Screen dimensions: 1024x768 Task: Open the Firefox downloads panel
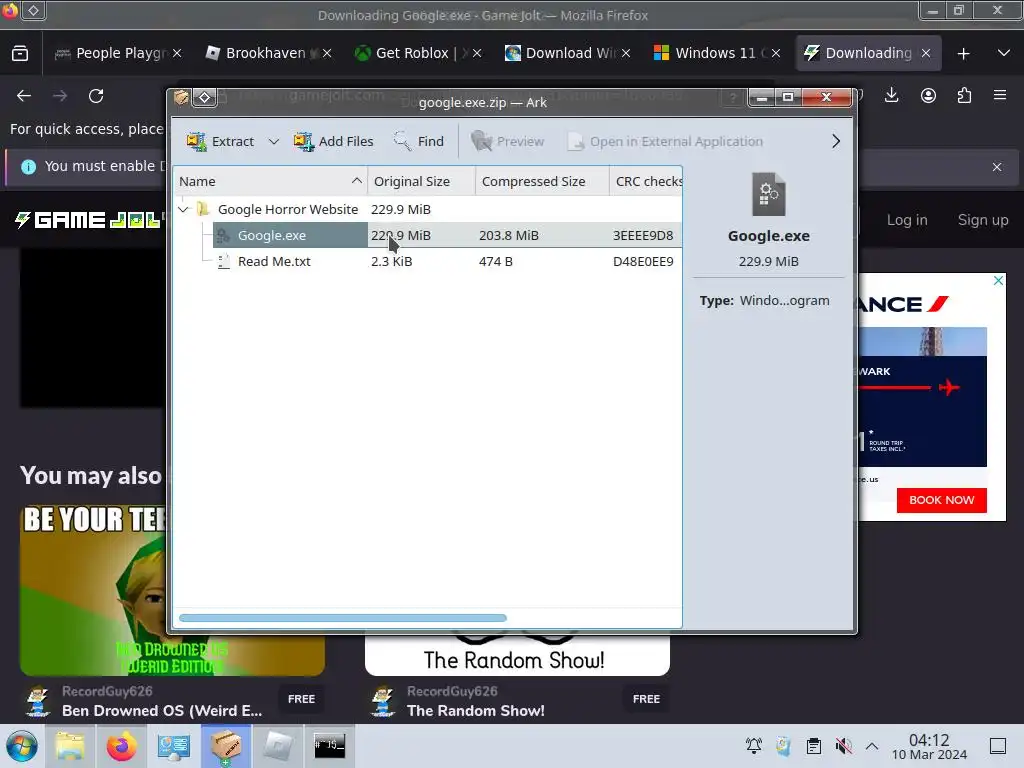pos(891,95)
